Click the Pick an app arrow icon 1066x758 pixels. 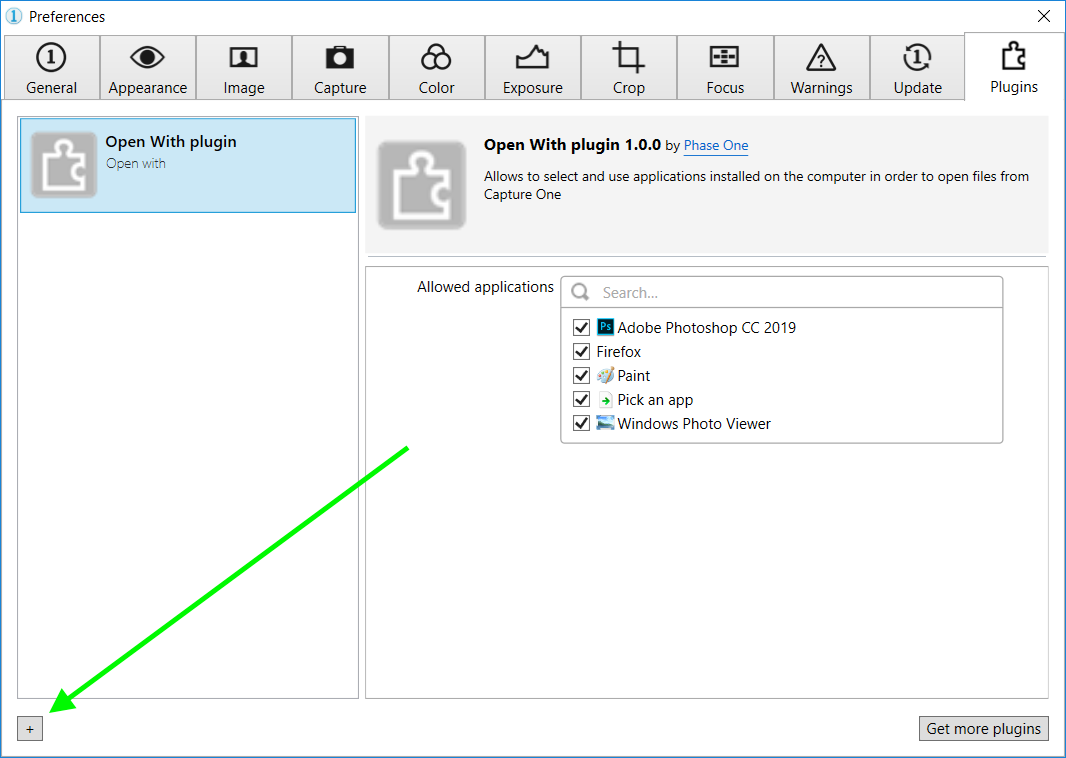point(605,400)
